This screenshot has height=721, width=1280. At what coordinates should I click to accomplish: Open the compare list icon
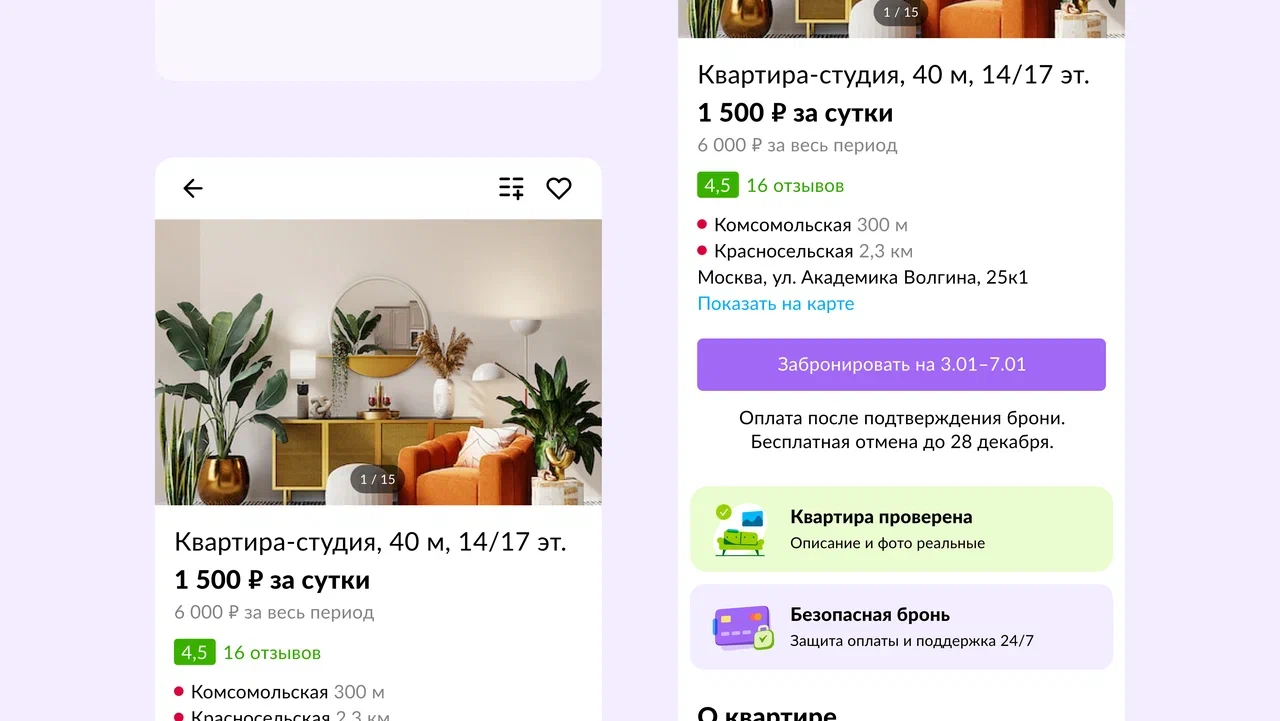tap(511, 188)
